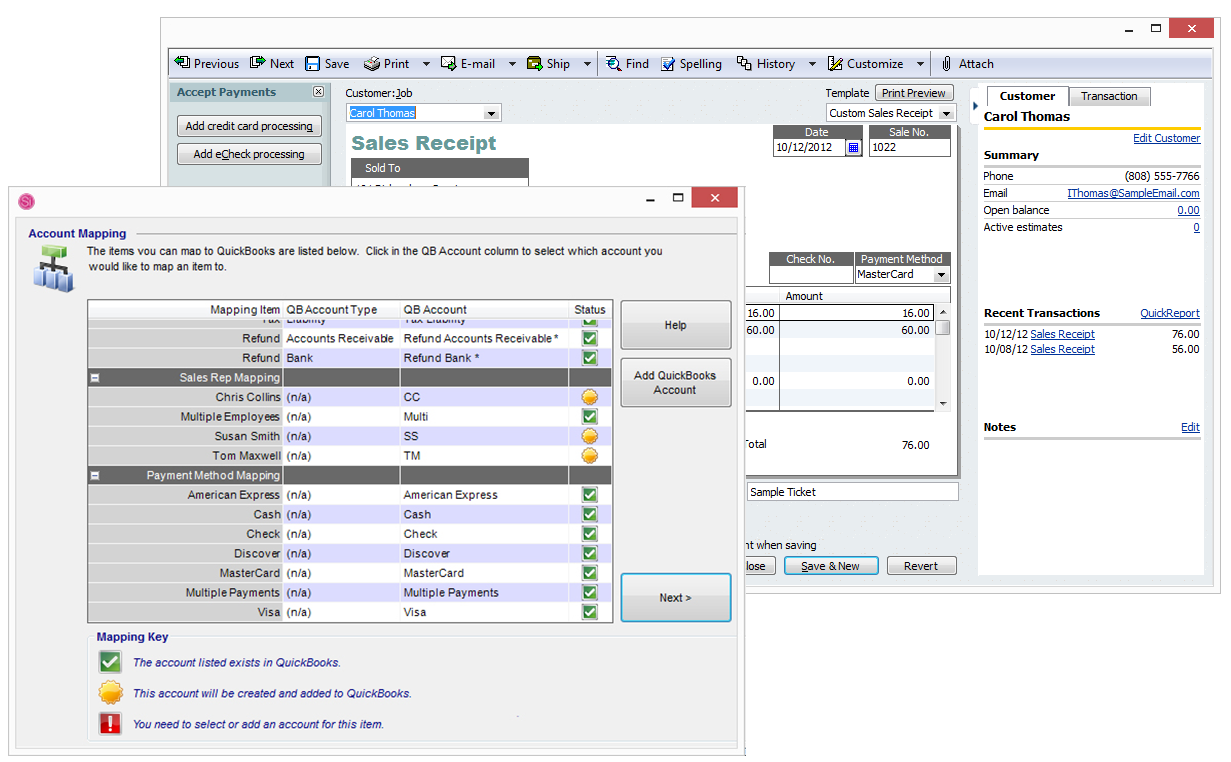1231x762 pixels.
Task: Open the Custom Sales Receipt template dropdown
Action: (x=946, y=113)
